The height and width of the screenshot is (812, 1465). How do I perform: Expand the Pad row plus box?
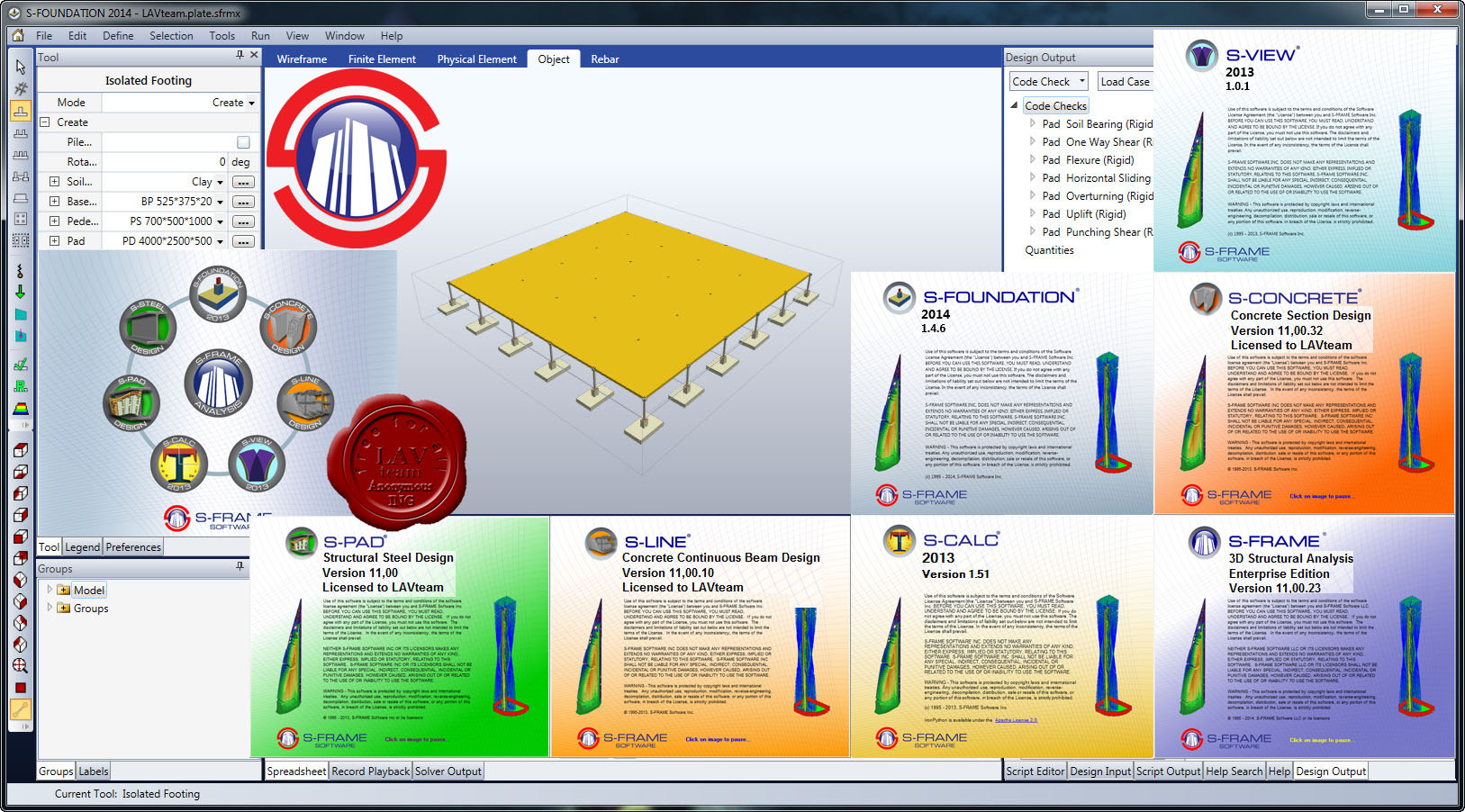(x=54, y=241)
